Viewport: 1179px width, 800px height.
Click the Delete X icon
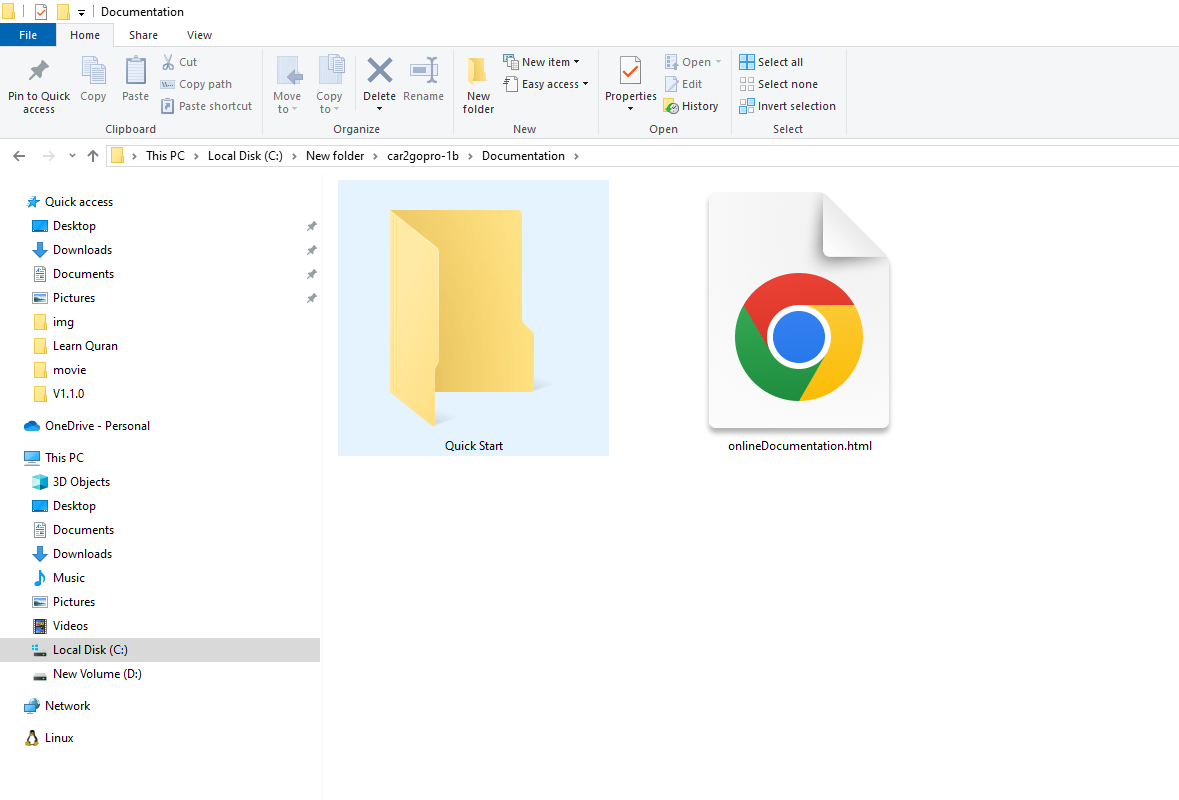(x=379, y=71)
